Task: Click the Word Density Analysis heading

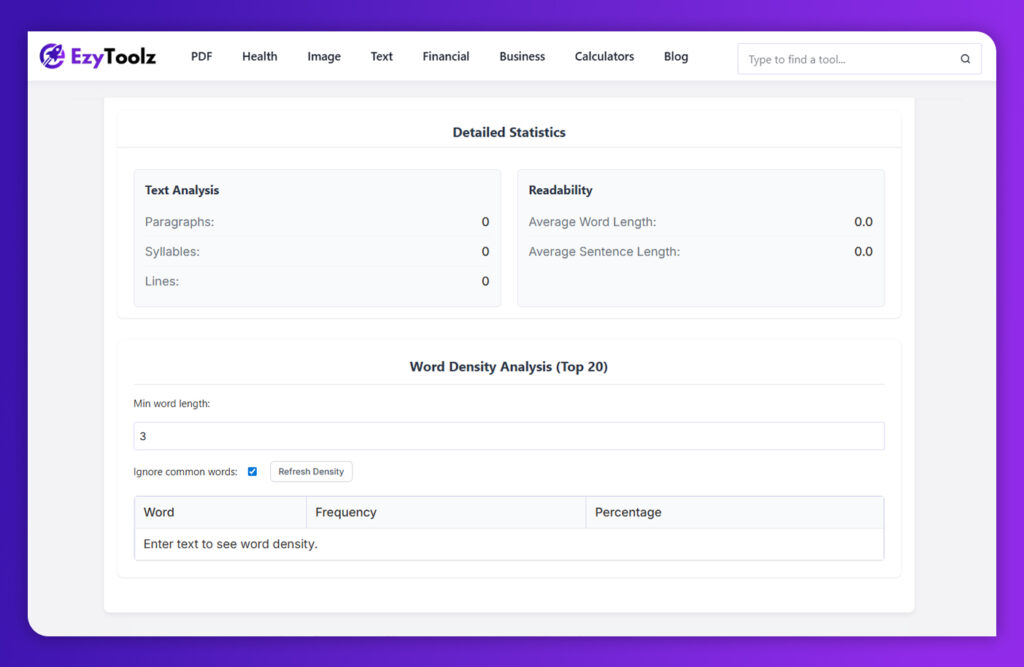Action: (x=508, y=367)
